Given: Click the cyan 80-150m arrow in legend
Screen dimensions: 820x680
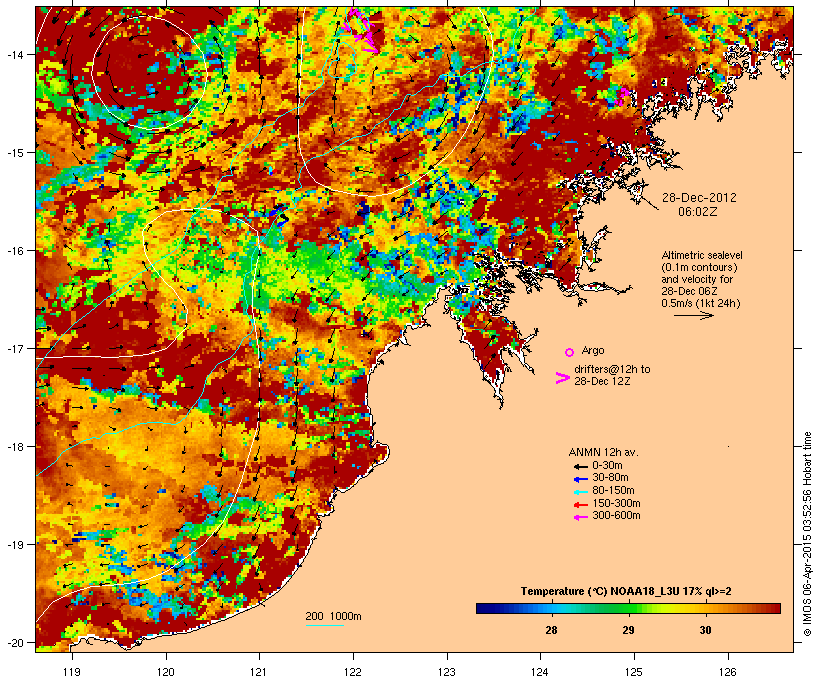Looking at the screenshot, I should point(581,492).
